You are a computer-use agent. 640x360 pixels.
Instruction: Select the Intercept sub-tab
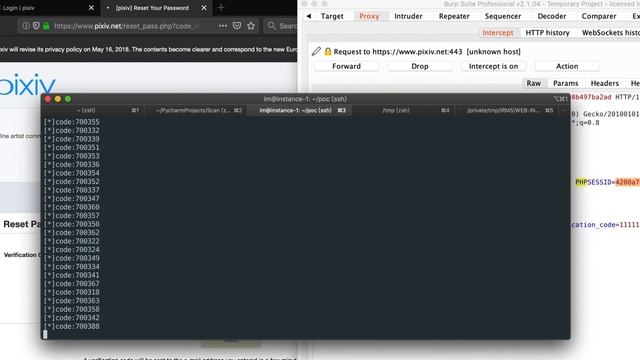pos(498,33)
